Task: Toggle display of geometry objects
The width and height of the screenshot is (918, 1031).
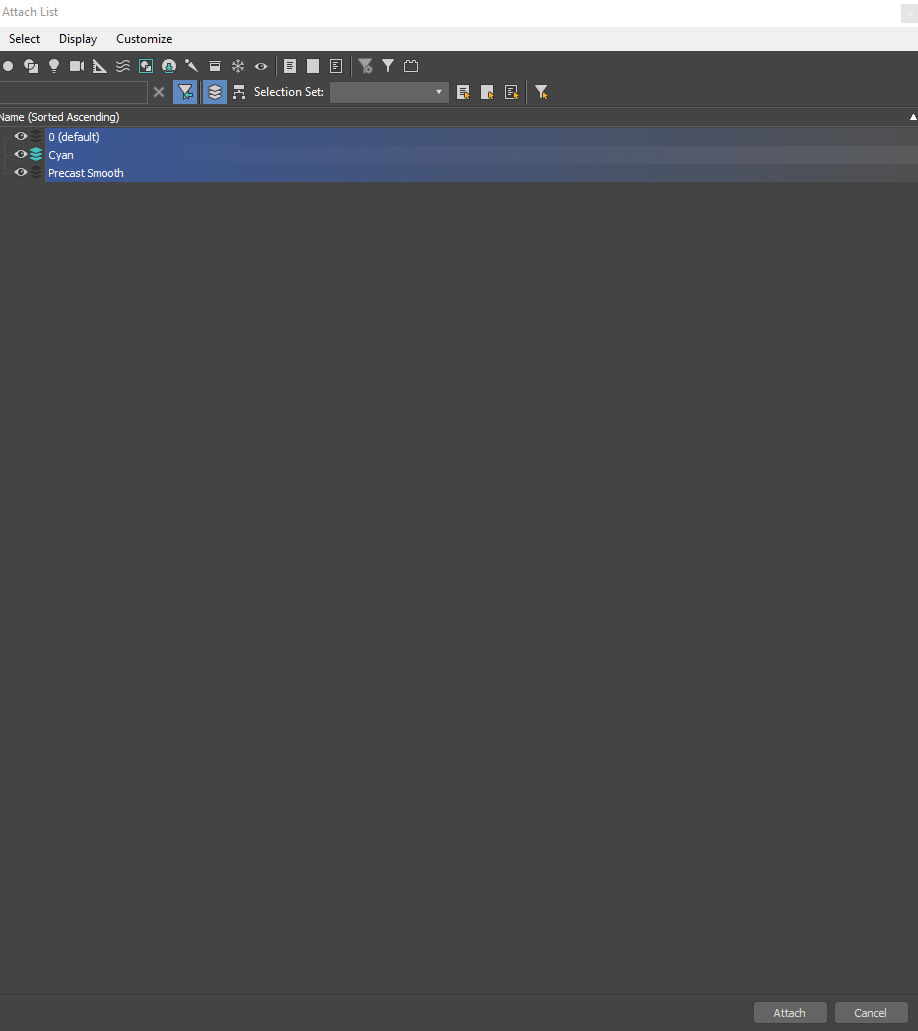Action: (x=8, y=66)
